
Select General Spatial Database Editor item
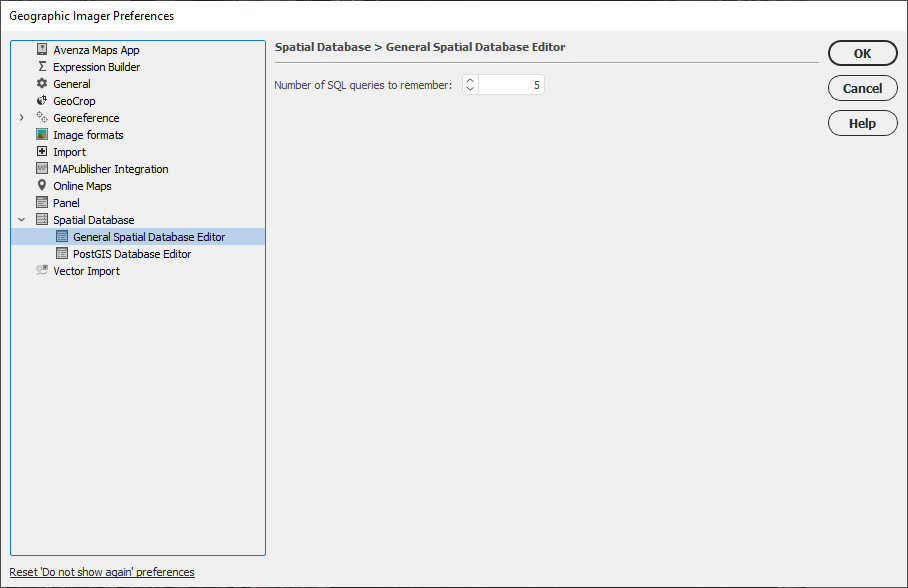[149, 237]
